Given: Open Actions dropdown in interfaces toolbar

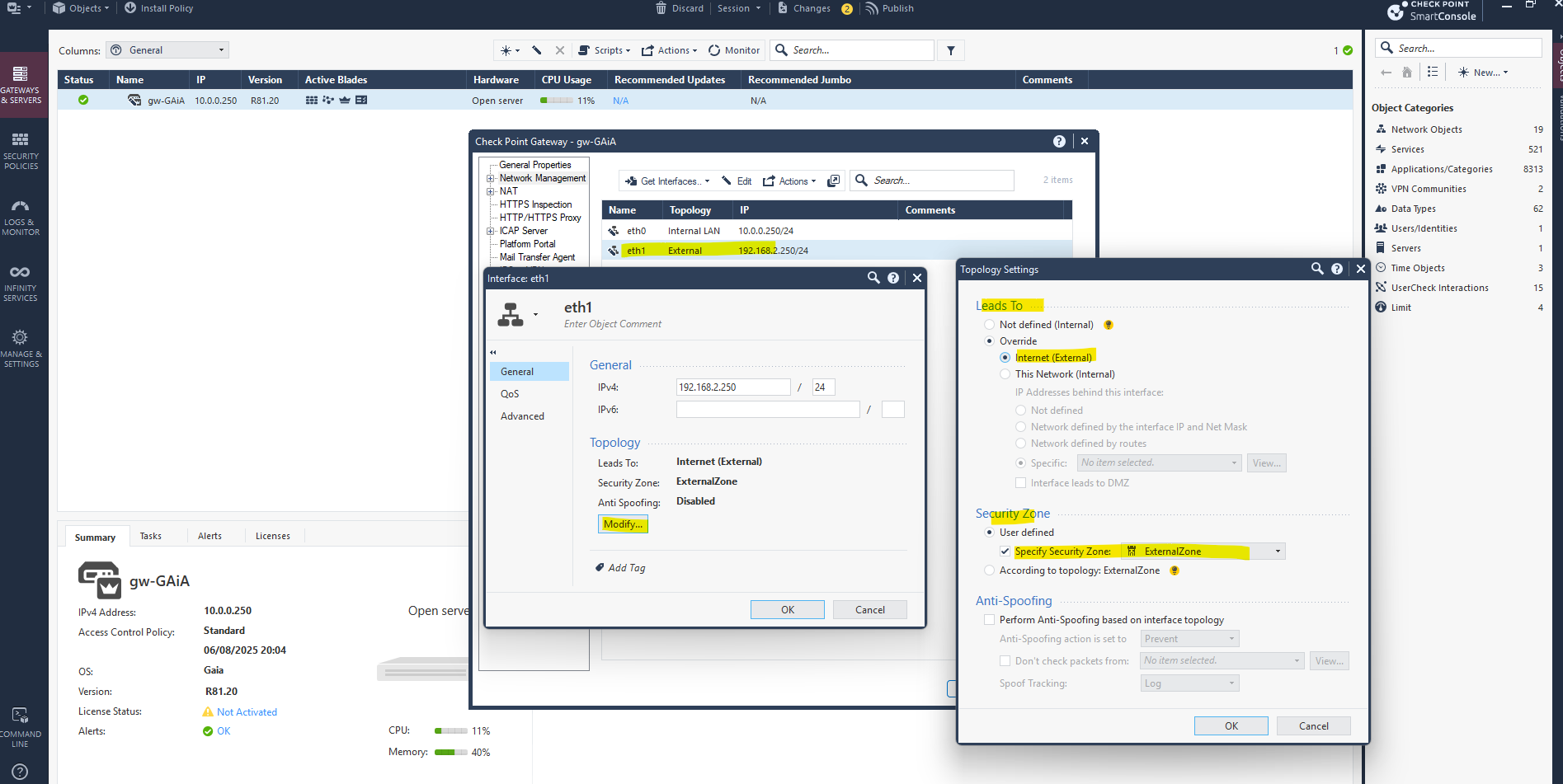Looking at the screenshot, I should (x=789, y=181).
